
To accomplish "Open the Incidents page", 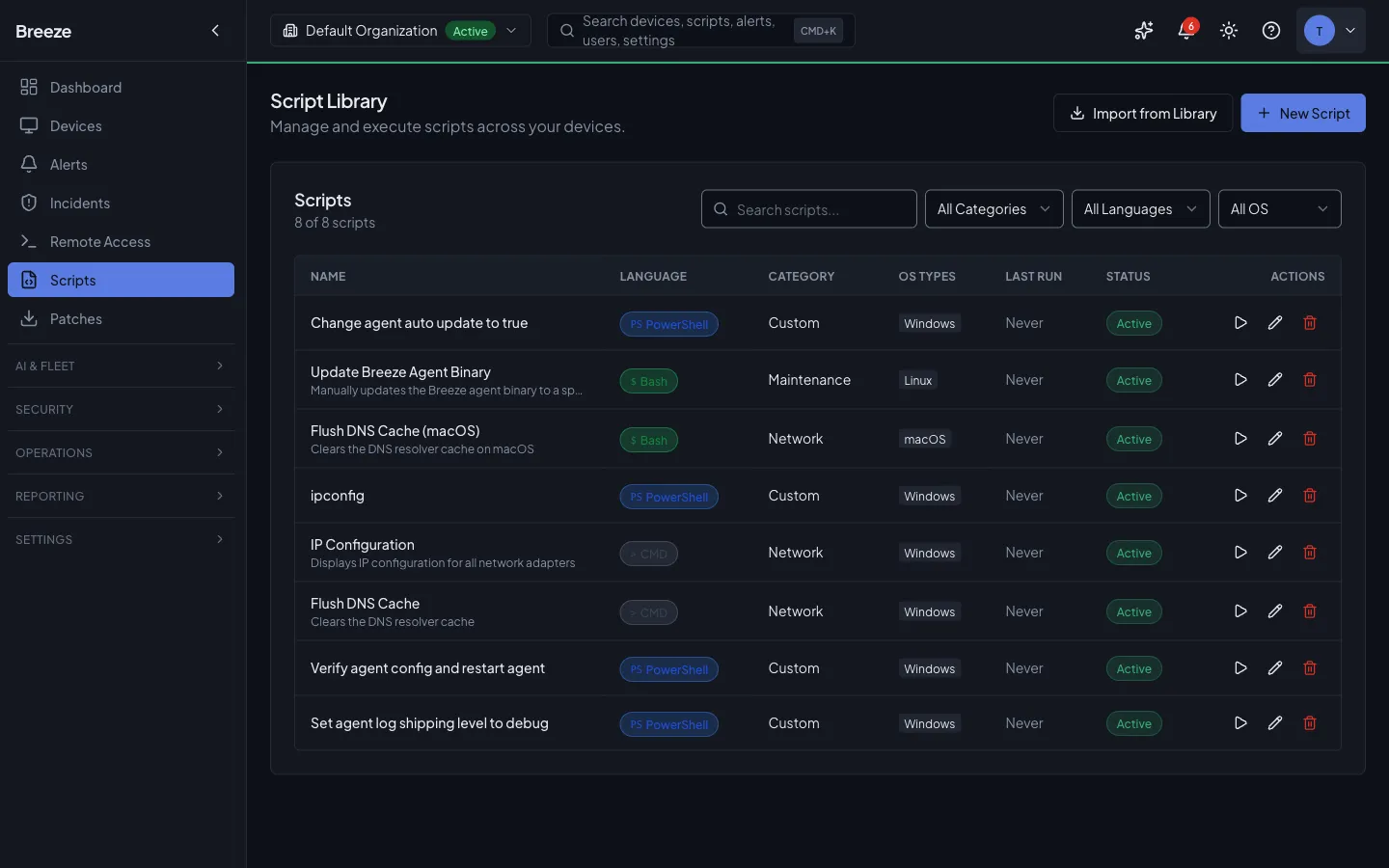I will pos(79,203).
